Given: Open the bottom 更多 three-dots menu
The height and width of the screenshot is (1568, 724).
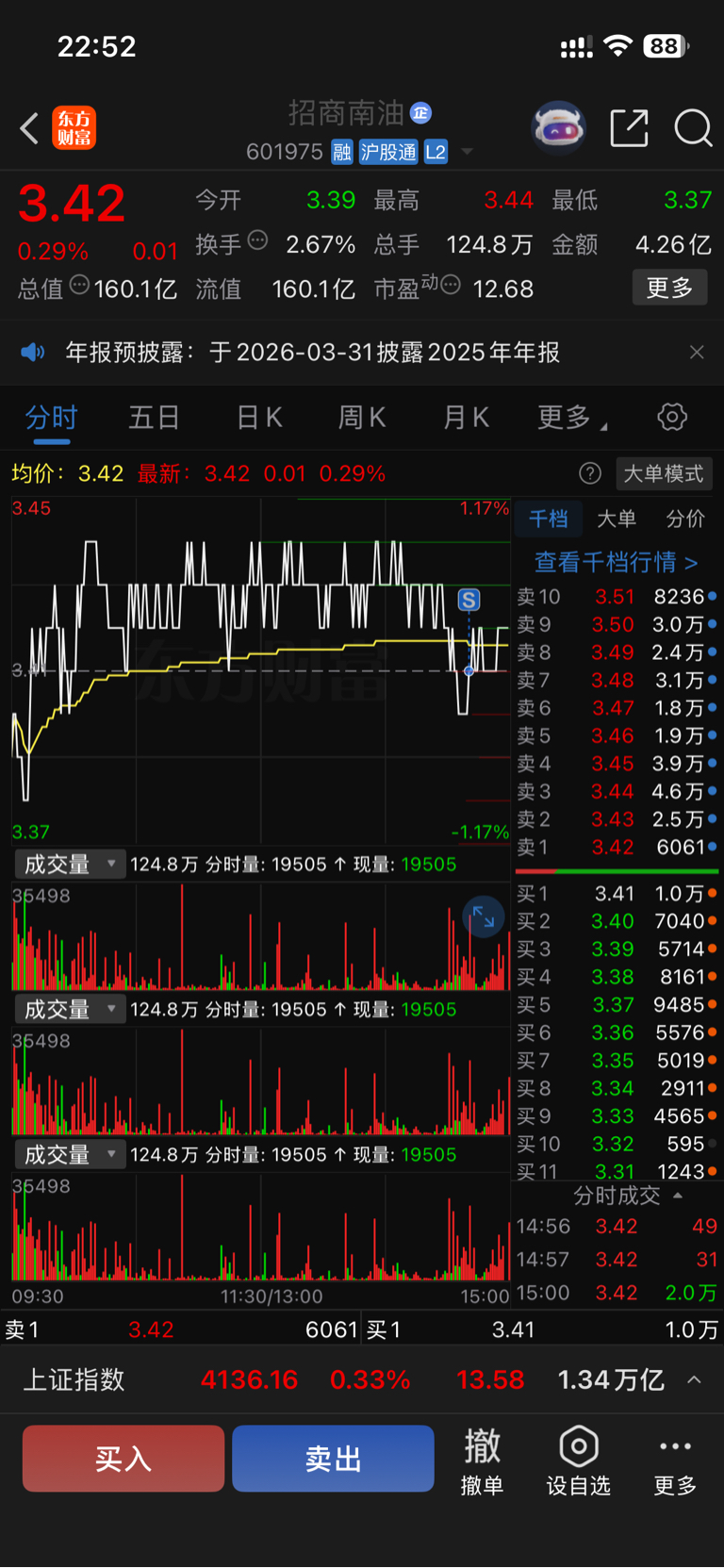Looking at the screenshot, I should tap(675, 1461).
